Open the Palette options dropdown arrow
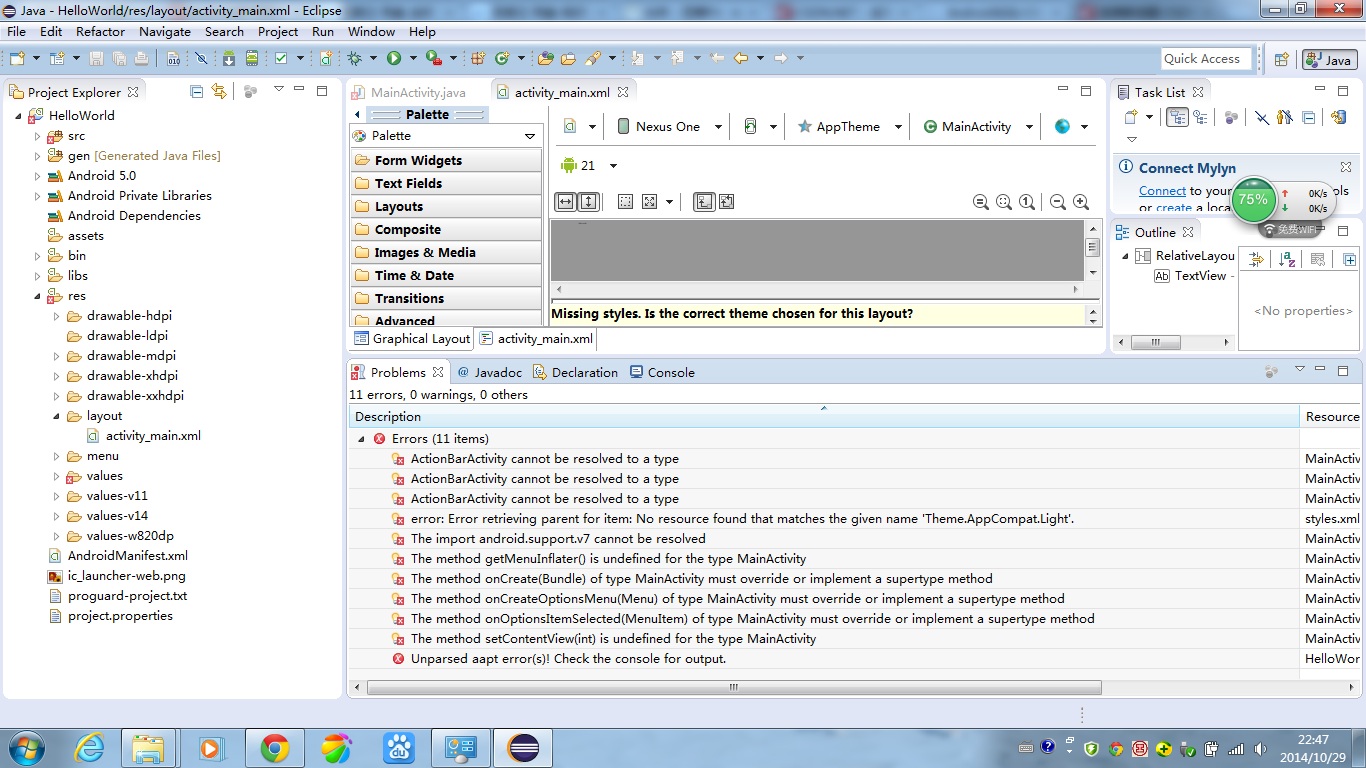The height and width of the screenshot is (768, 1366). (530, 136)
